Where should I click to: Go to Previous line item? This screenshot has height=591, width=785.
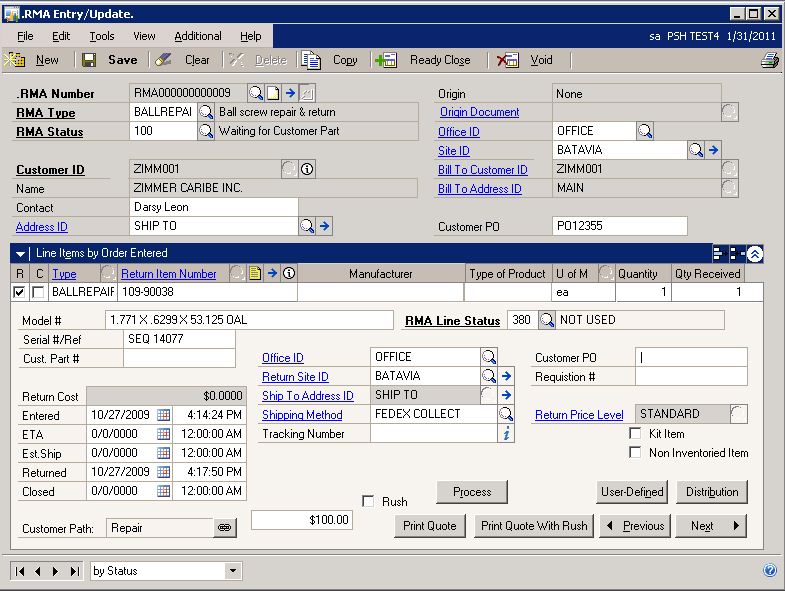(x=635, y=526)
